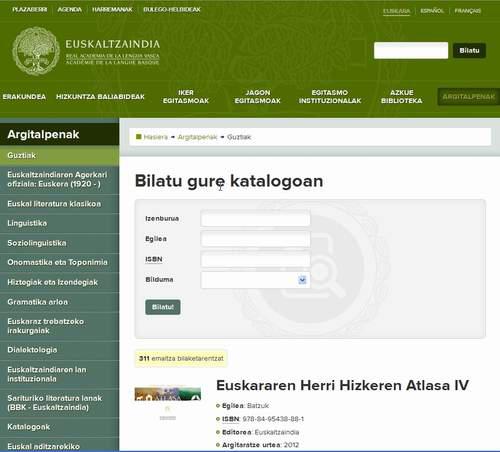Open Euskal aditzarekiko sidebar item
Image resolution: width=500 pixels, height=452 pixels.
tap(59, 445)
